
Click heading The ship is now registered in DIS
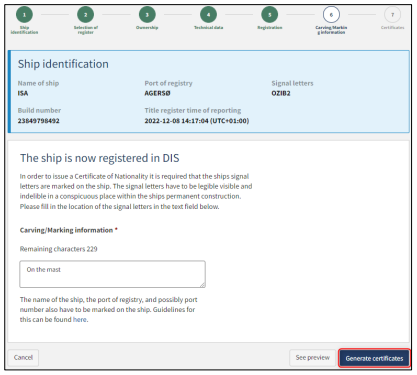(100, 158)
